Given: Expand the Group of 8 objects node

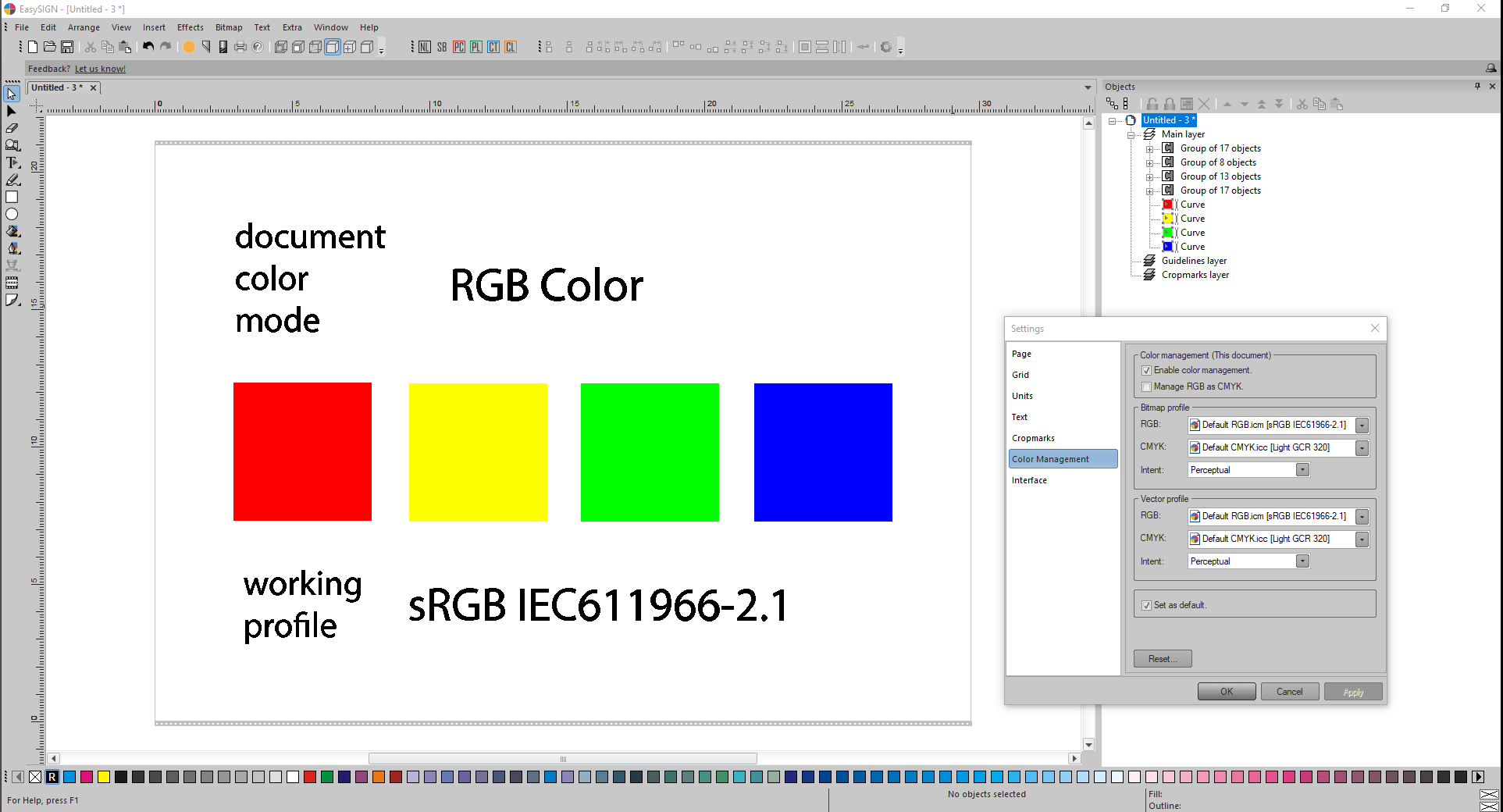Looking at the screenshot, I should 1149,163.
